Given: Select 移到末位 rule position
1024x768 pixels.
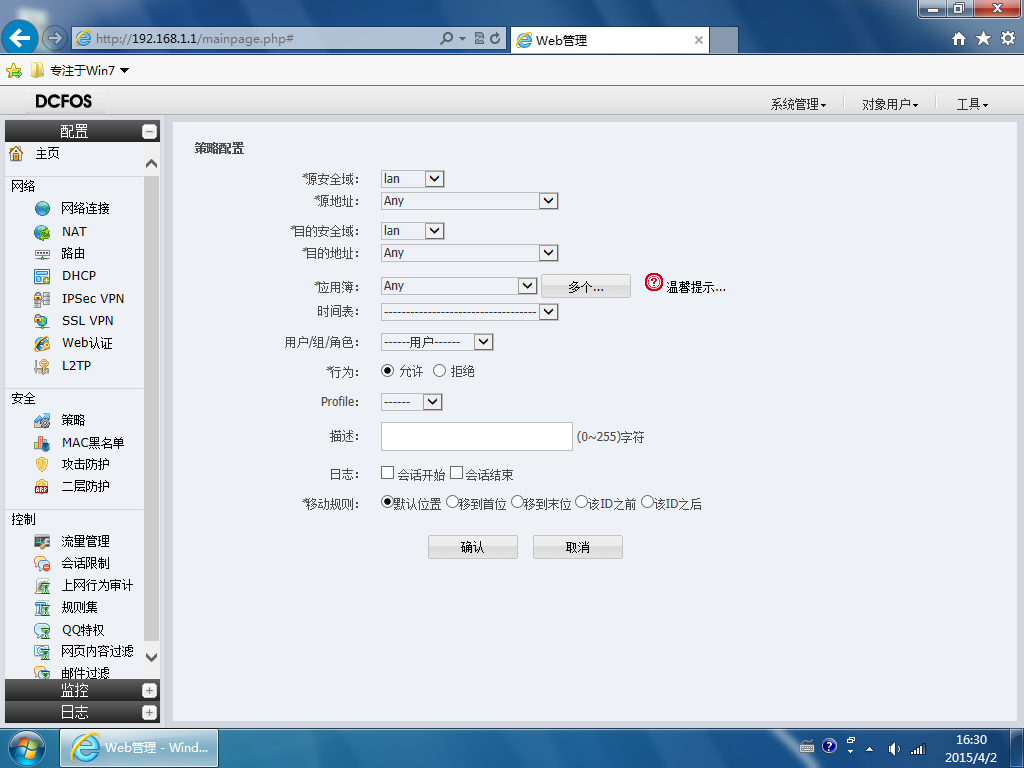Looking at the screenshot, I should tap(517, 502).
